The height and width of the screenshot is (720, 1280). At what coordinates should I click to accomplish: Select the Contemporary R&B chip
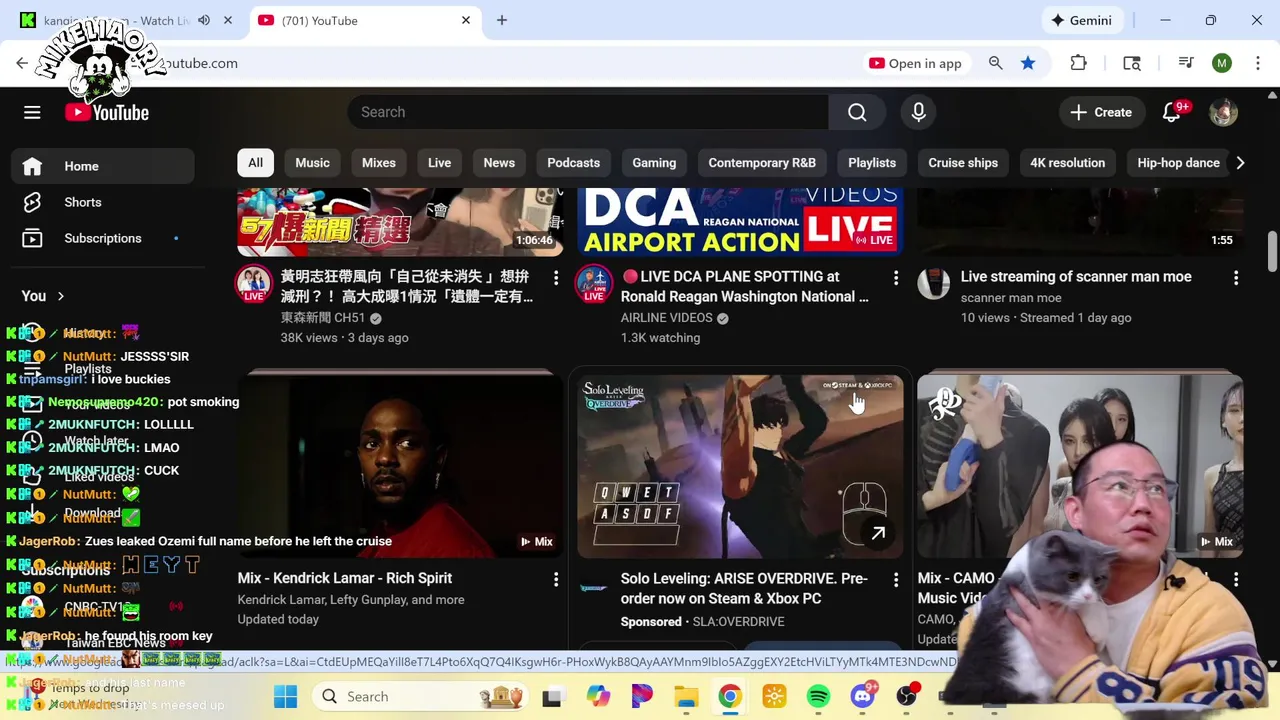[x=762, y=163]
